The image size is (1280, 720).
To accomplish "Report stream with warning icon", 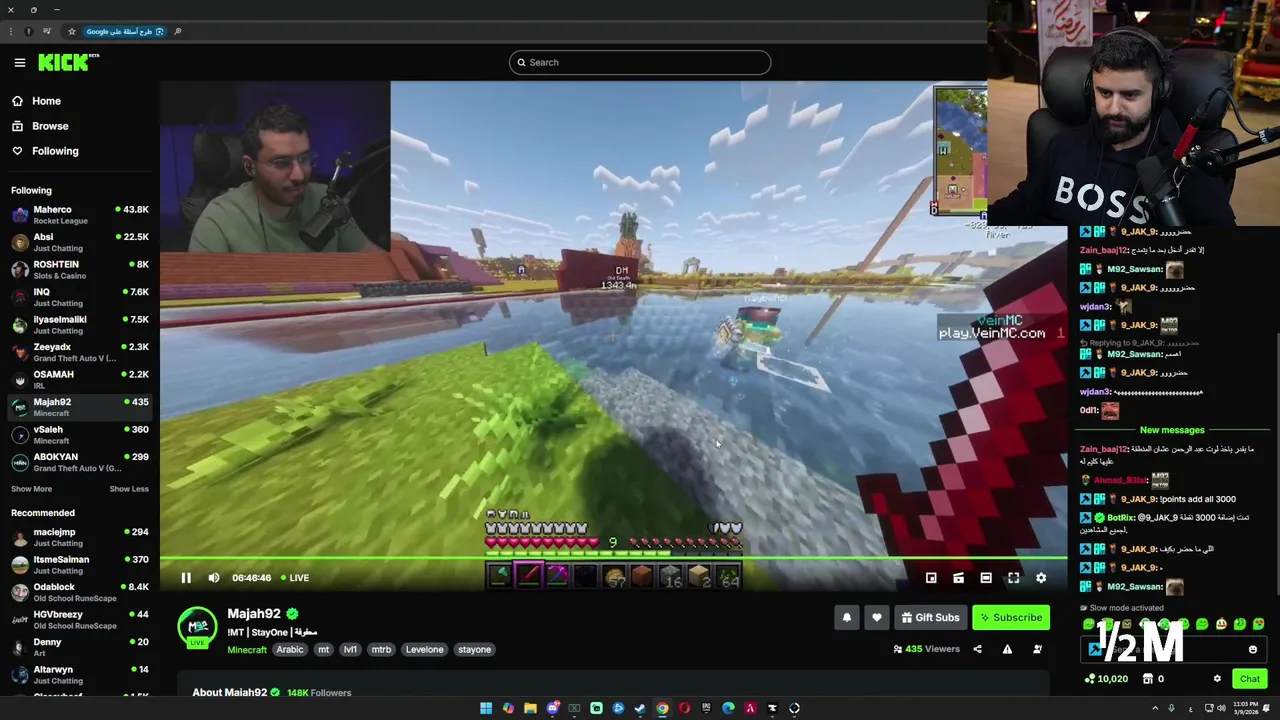I will 1007,649.
